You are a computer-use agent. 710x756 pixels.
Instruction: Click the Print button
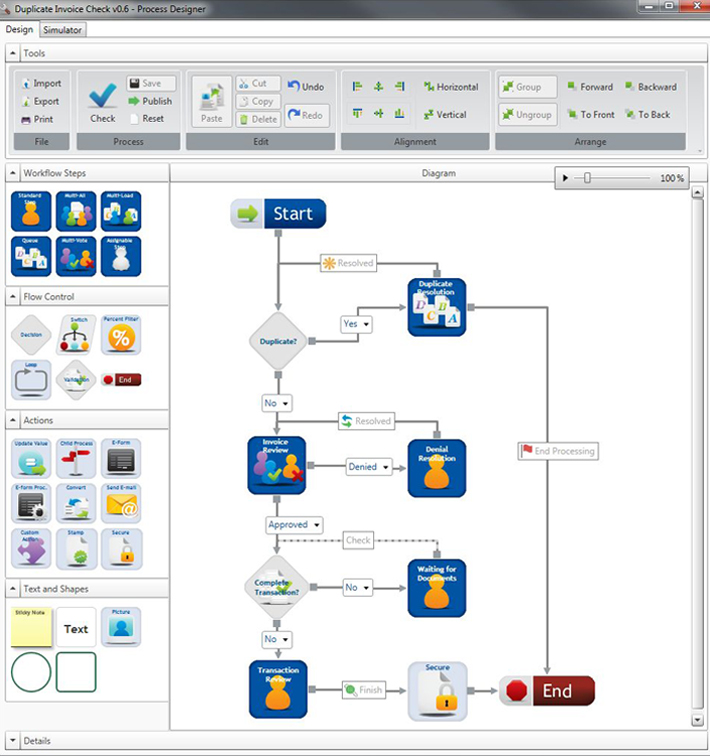(38, 119)
